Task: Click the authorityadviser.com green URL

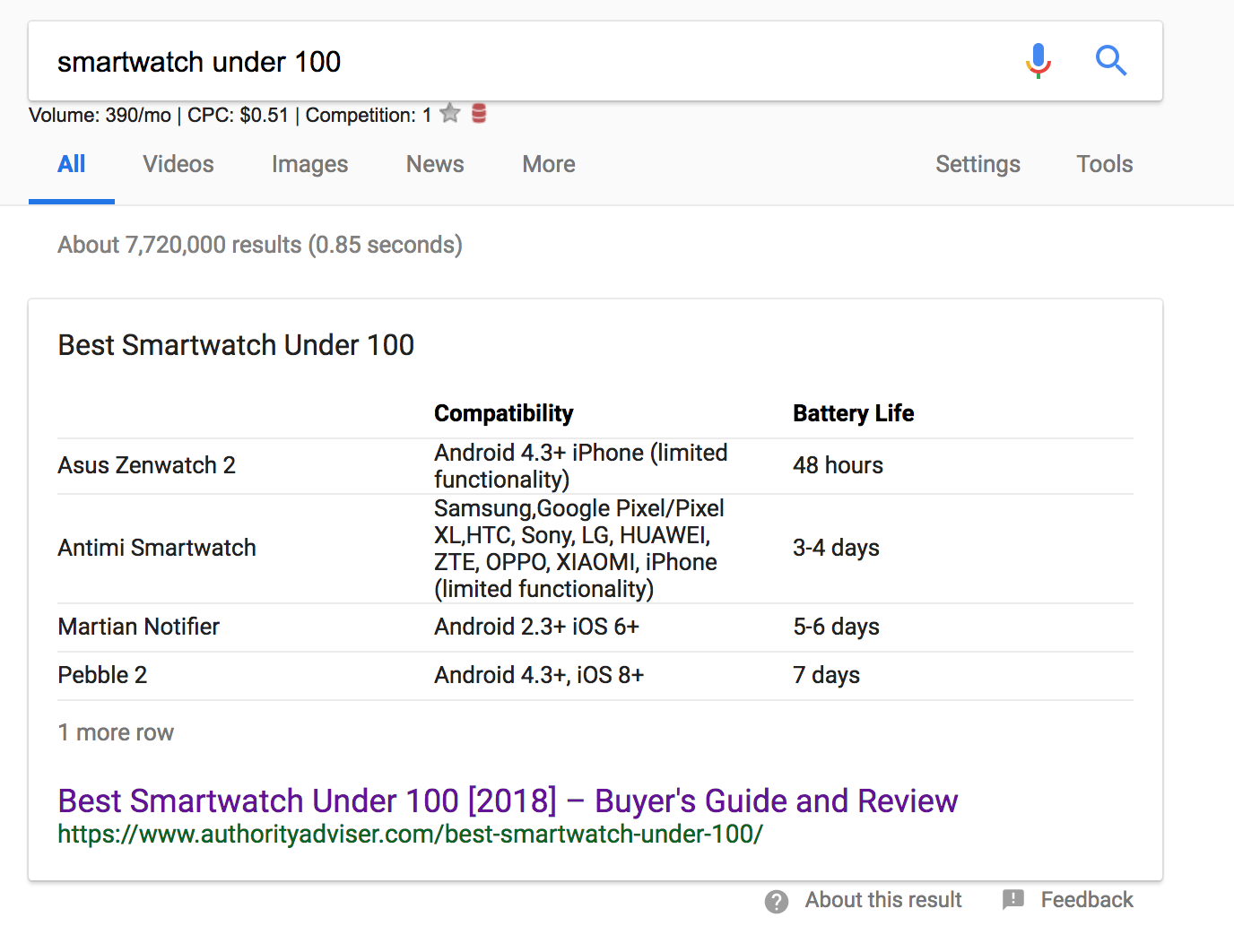Action: [x=410, y=835]
